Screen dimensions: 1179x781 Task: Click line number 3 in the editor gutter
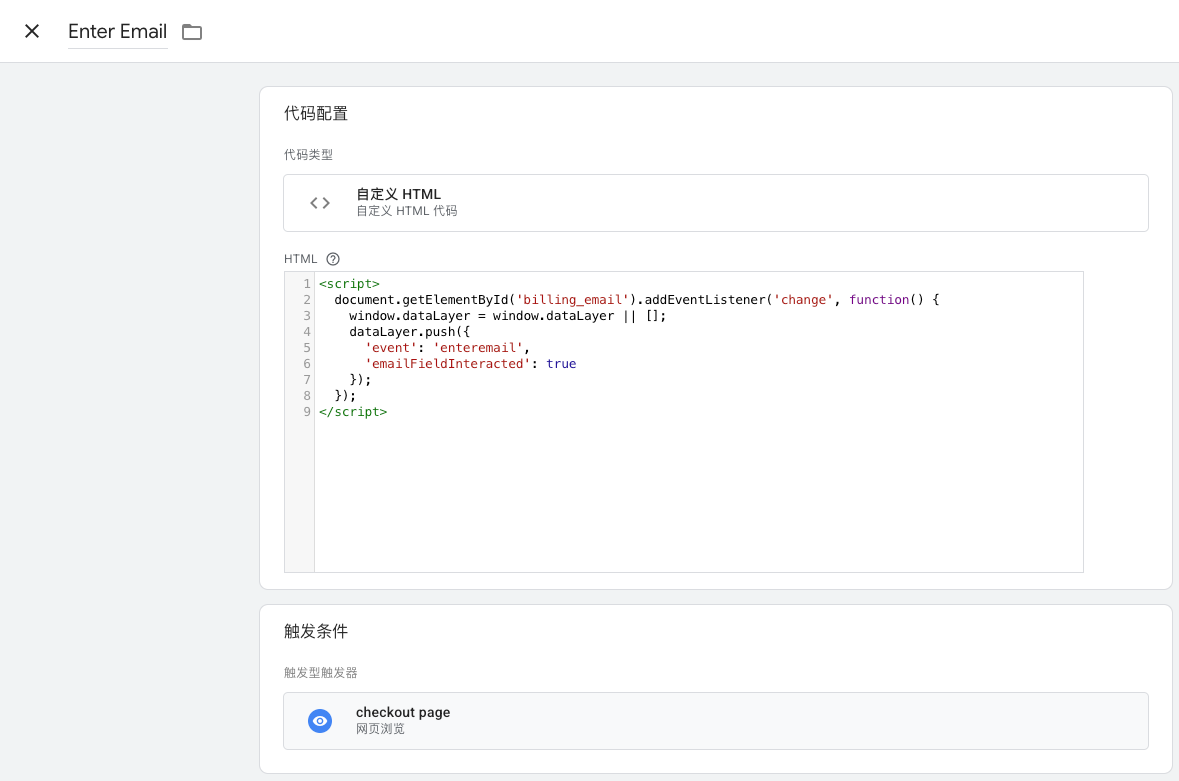[306, 316]
